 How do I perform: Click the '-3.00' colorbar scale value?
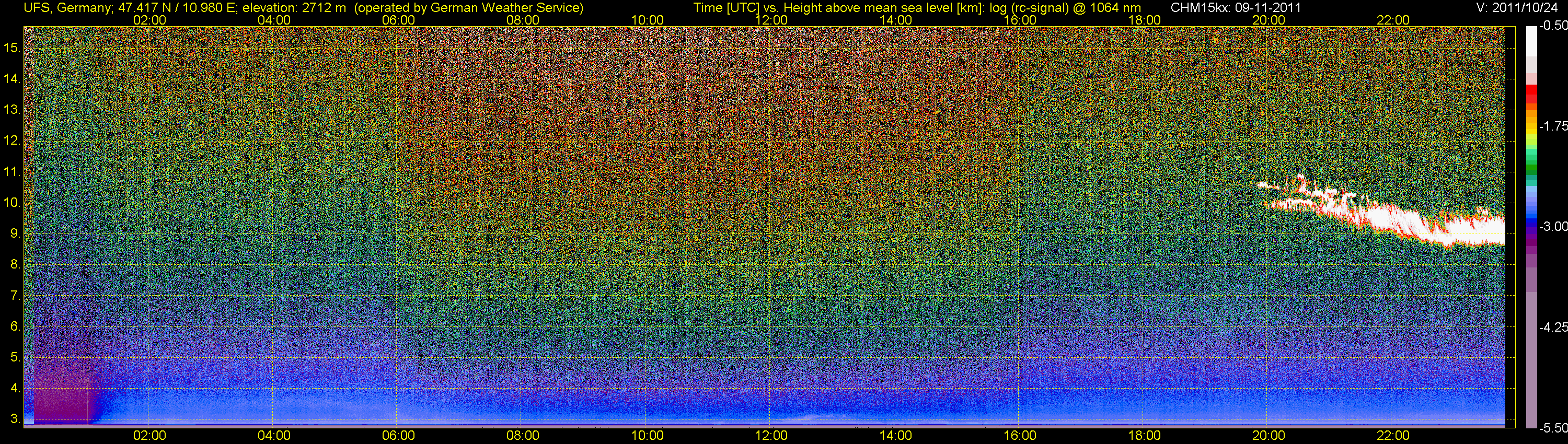(x=1553, y=227)
